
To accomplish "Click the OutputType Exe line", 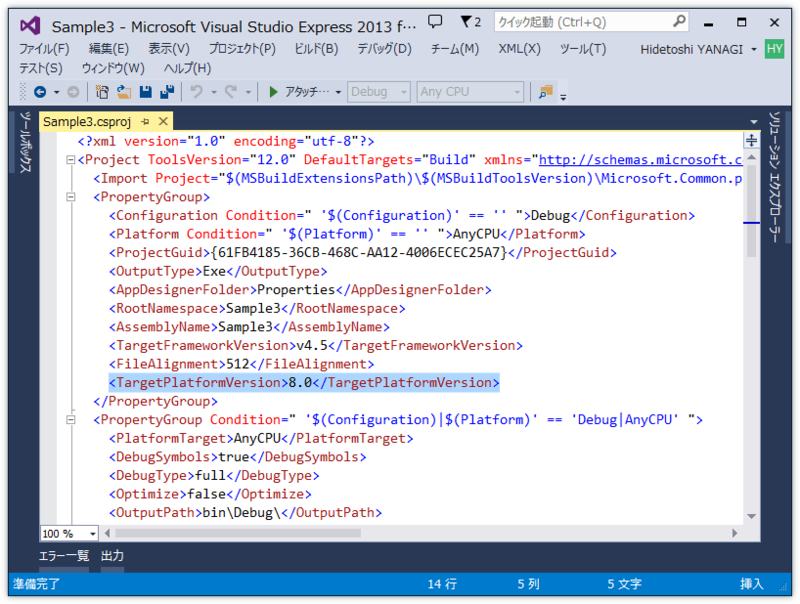I will coord(218,271).
